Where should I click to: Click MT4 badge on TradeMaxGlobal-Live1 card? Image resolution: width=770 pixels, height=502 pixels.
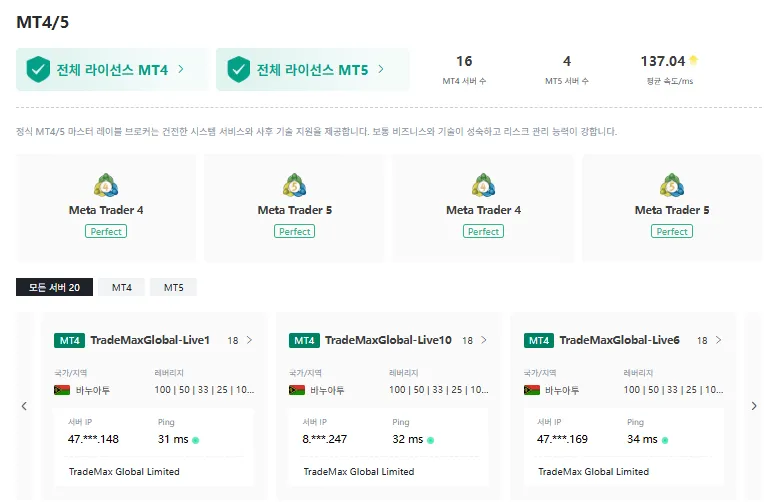coord(70,340)
